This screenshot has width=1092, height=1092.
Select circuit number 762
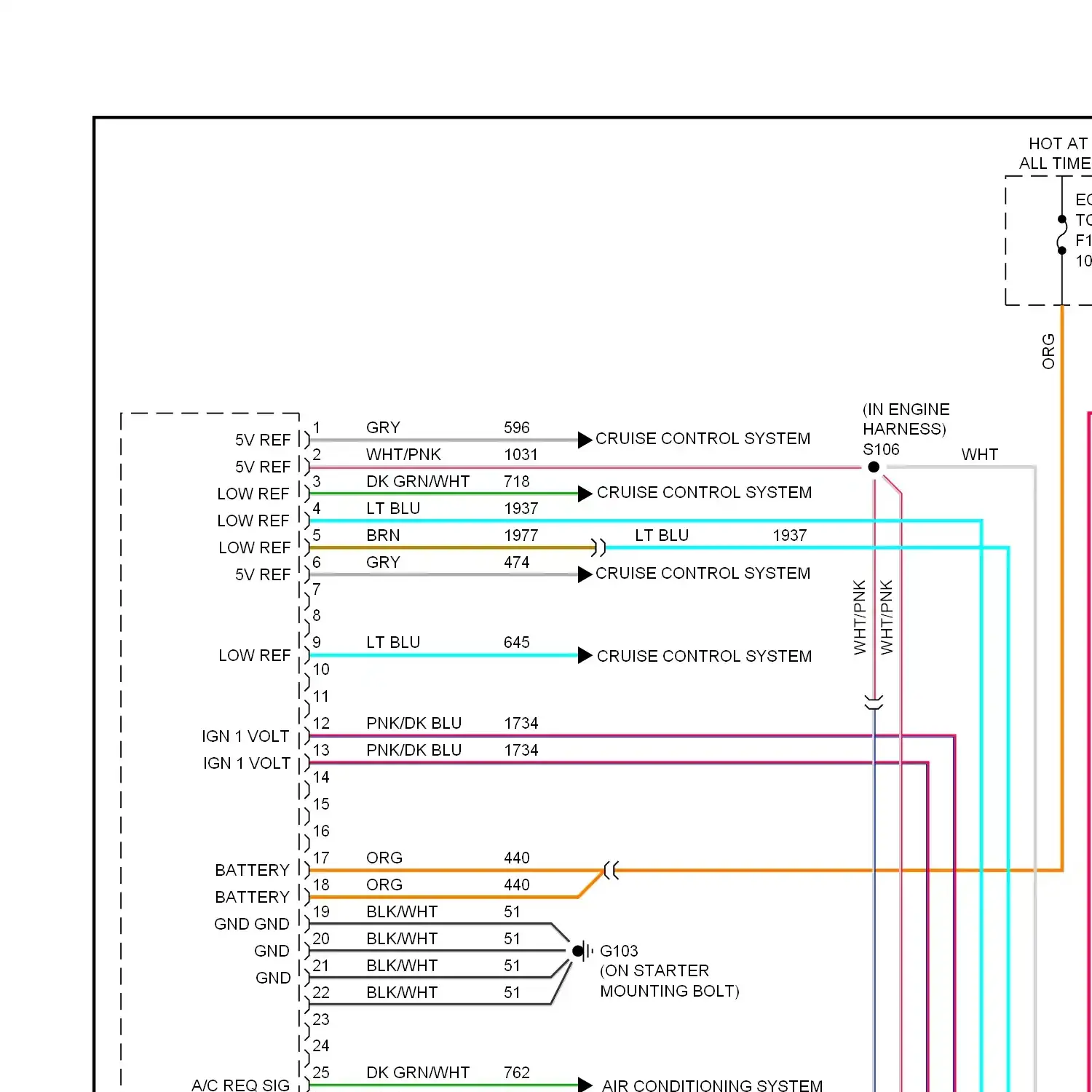(x=517, y=1073)
